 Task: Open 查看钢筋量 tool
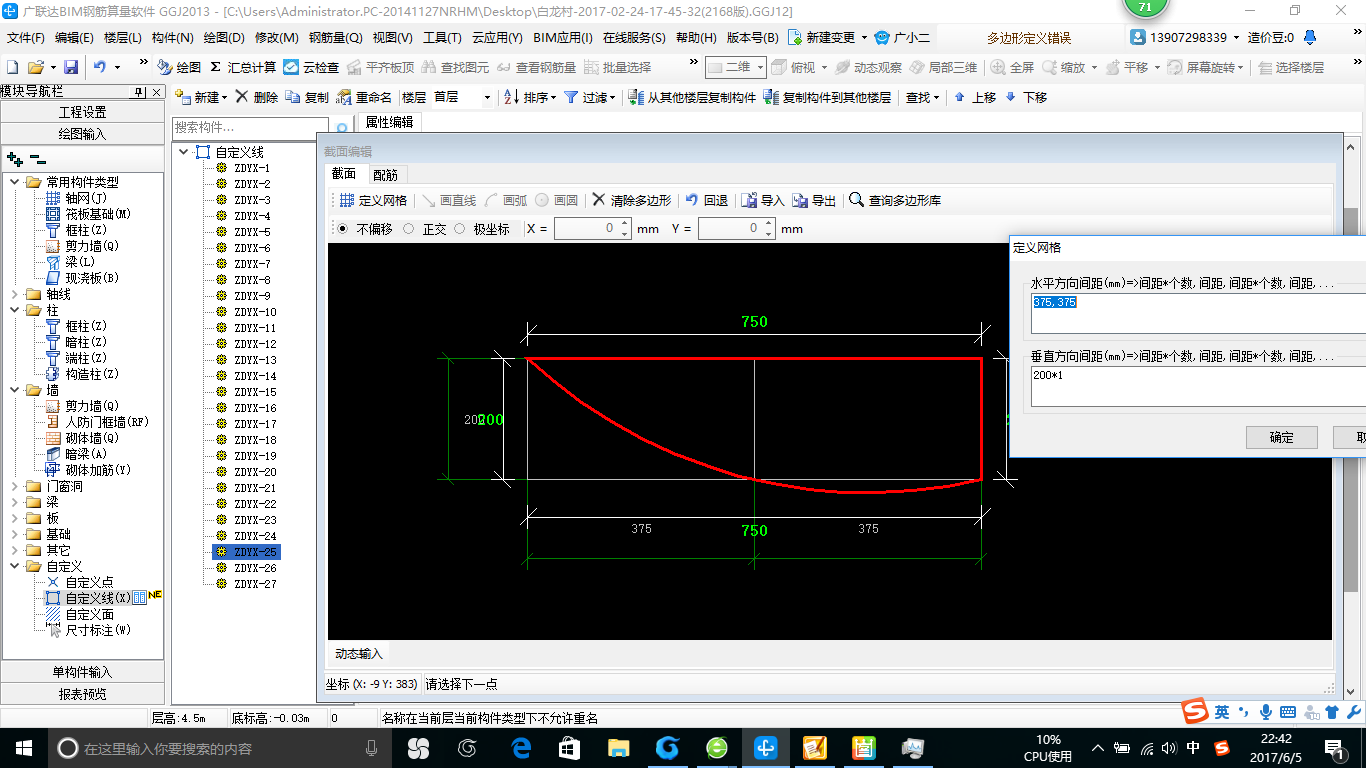point(536,67)
